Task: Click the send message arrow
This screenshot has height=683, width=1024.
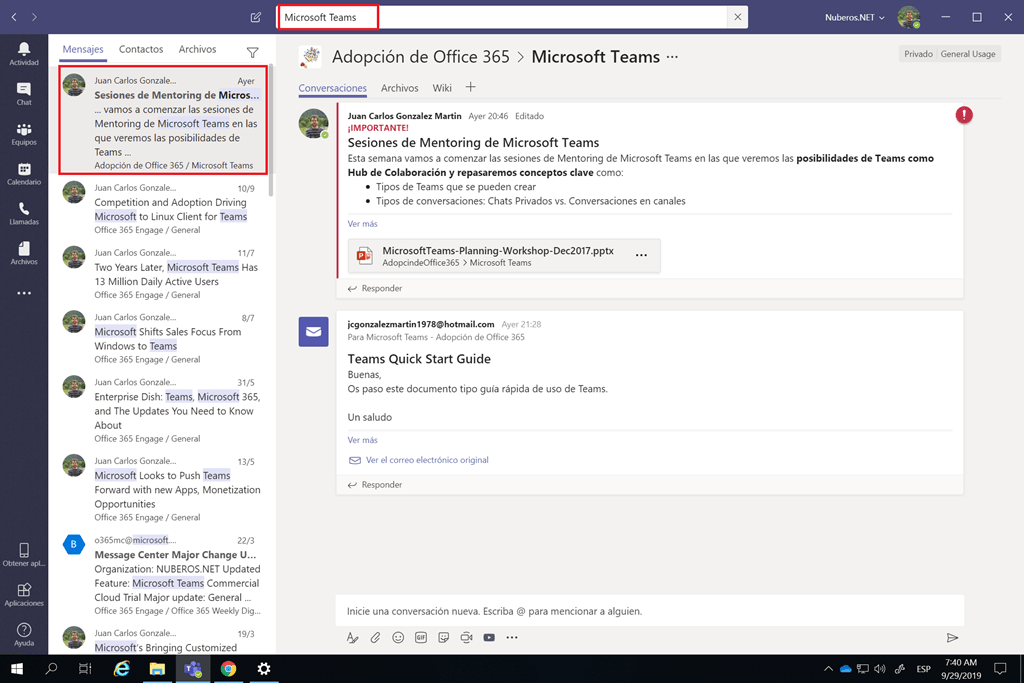Action: [x=952, y=637]
